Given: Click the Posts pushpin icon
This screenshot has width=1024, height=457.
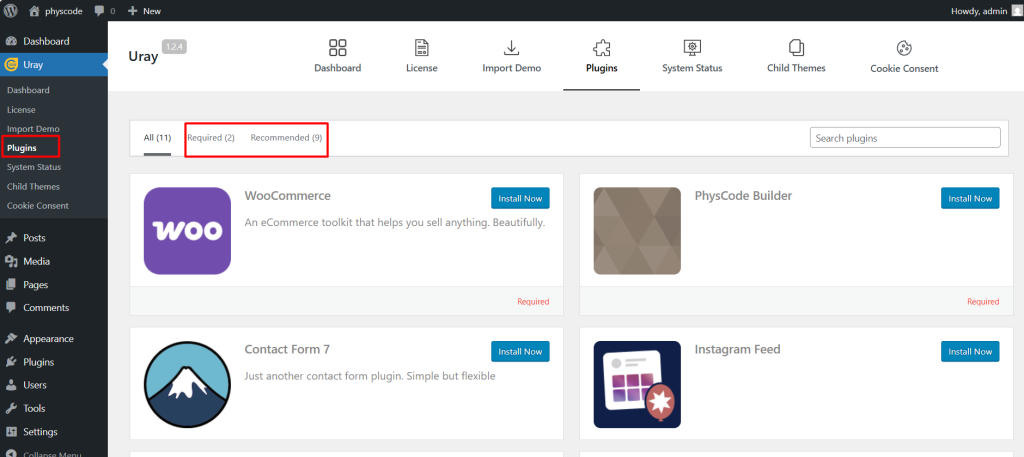Looking at the screenshot, I should [11, 238].
